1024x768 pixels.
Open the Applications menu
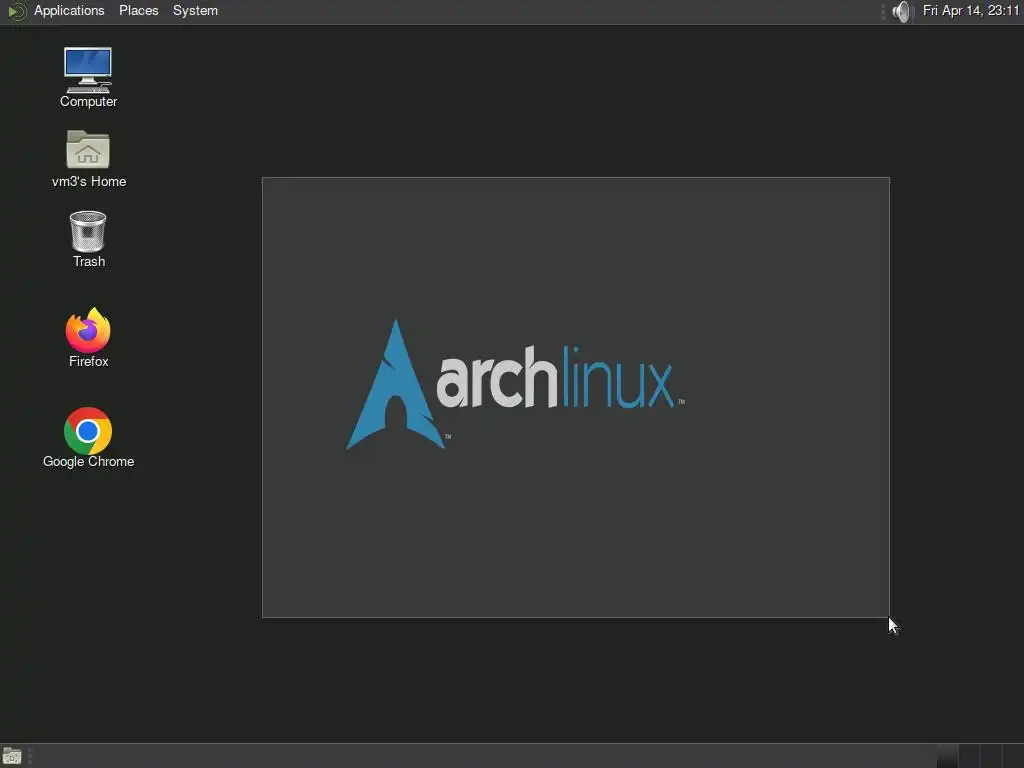point(69,11)
